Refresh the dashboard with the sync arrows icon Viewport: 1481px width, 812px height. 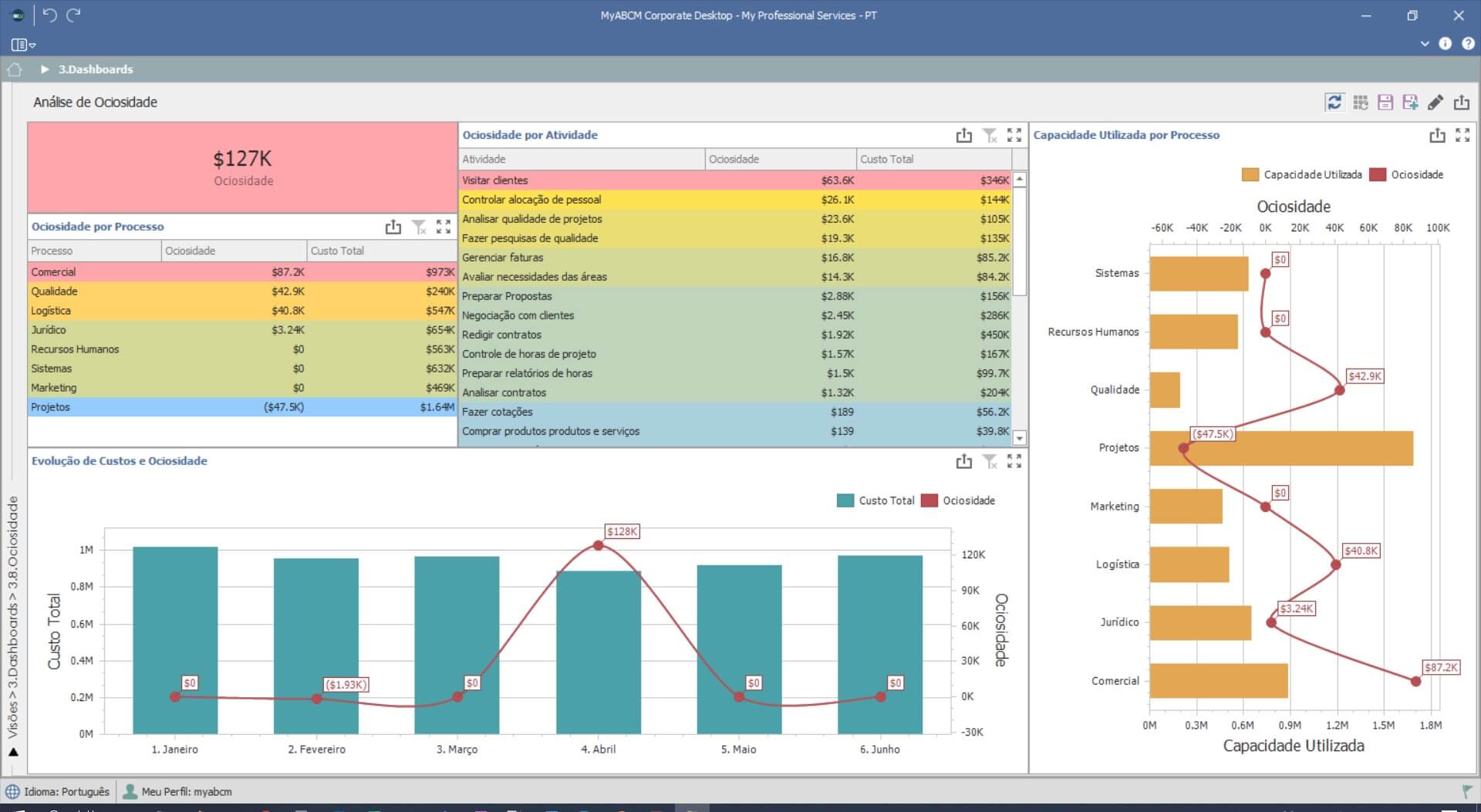[x=1334, y=102]
